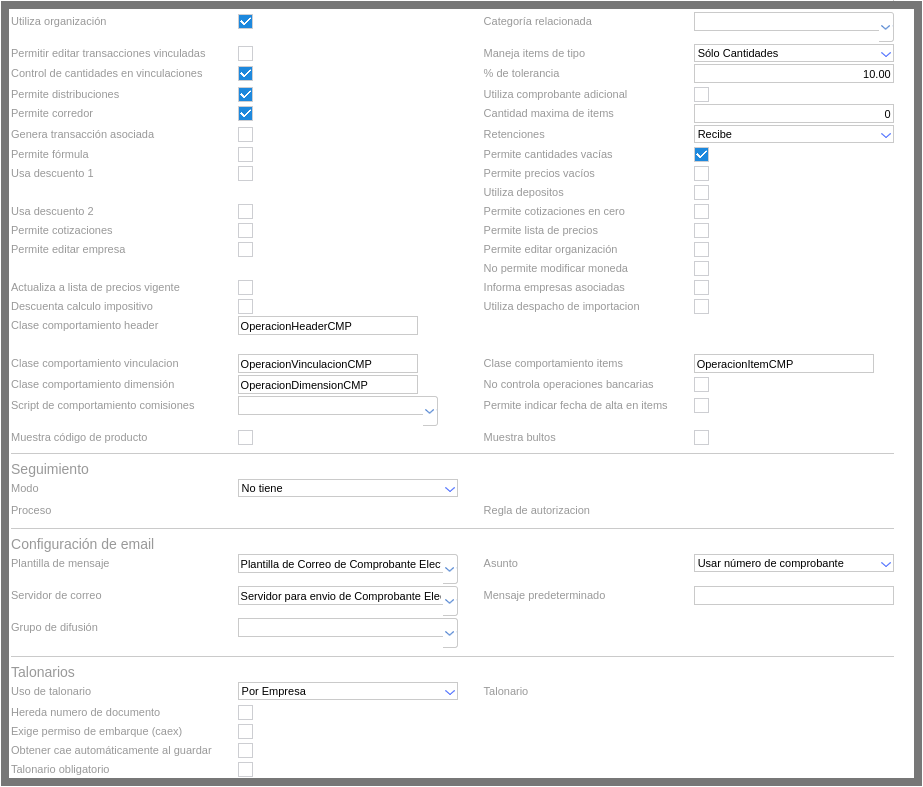
Task: Enable Permitir editar transacciones vinculadas
Action: 245,53
